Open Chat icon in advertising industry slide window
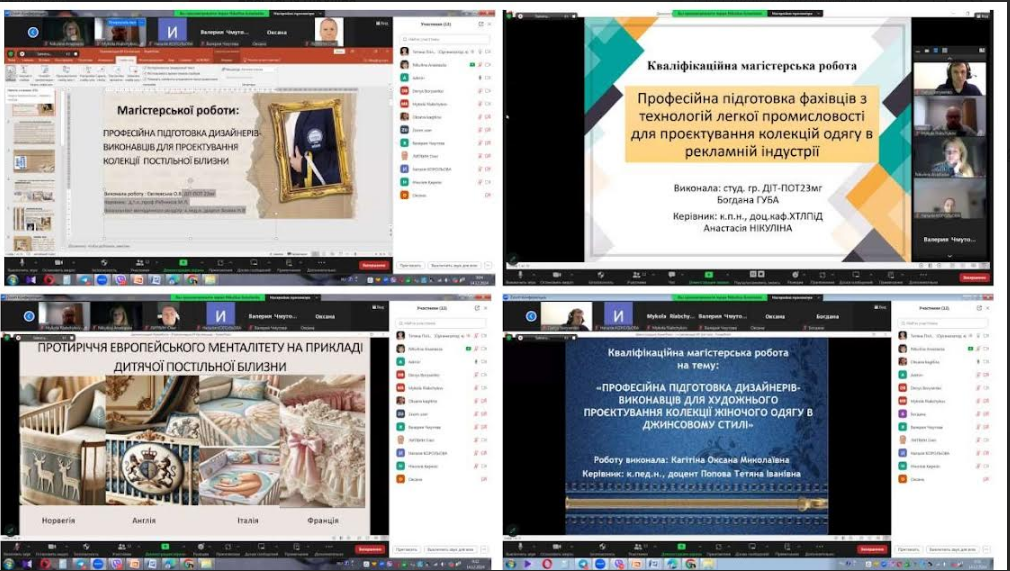 pos(672,275)
